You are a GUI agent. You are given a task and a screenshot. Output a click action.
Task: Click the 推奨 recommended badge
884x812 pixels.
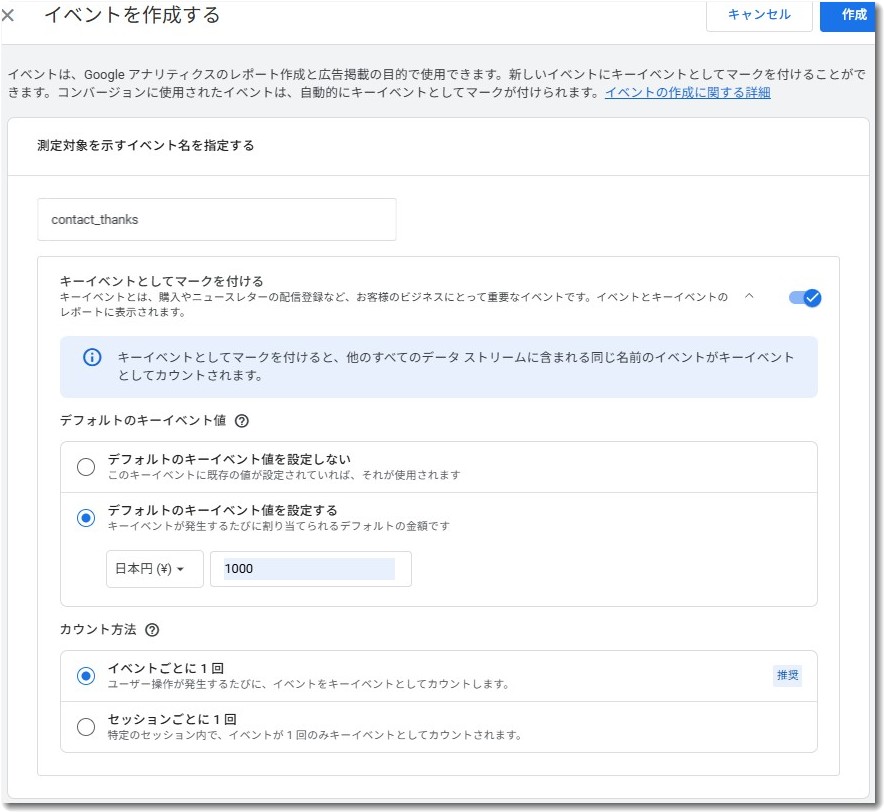[787, 676]
